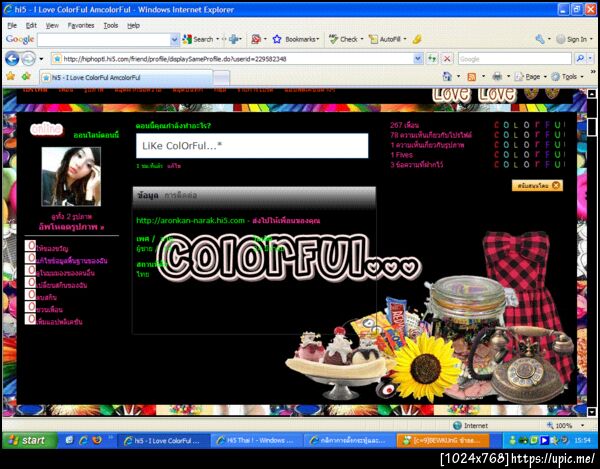600x469 pixels.
Task: Click the wrench settings icon in Google toolbar
Action: [540, 39]
